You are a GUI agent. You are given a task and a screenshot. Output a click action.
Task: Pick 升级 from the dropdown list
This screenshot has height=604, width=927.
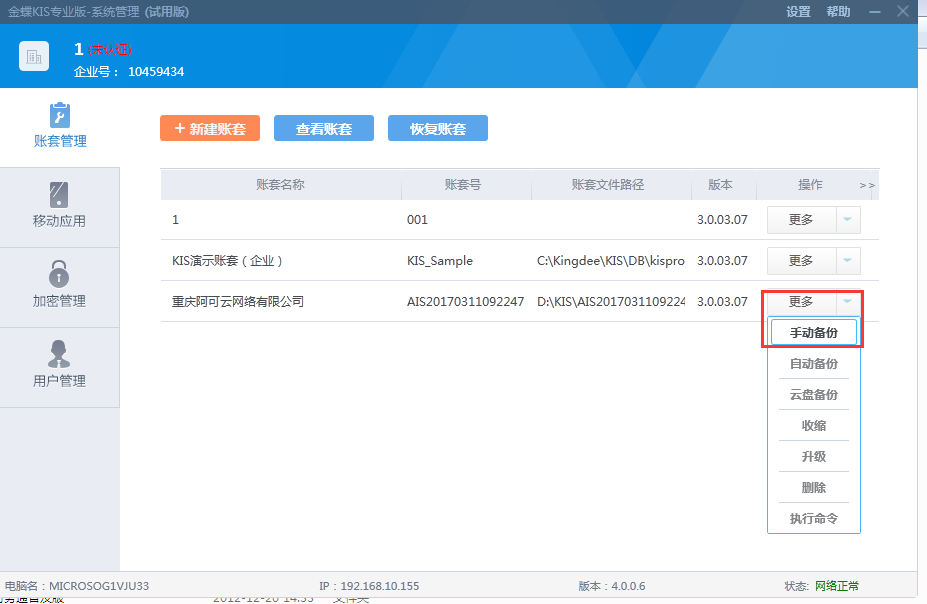pyautogui.click(x=813, y=457)
